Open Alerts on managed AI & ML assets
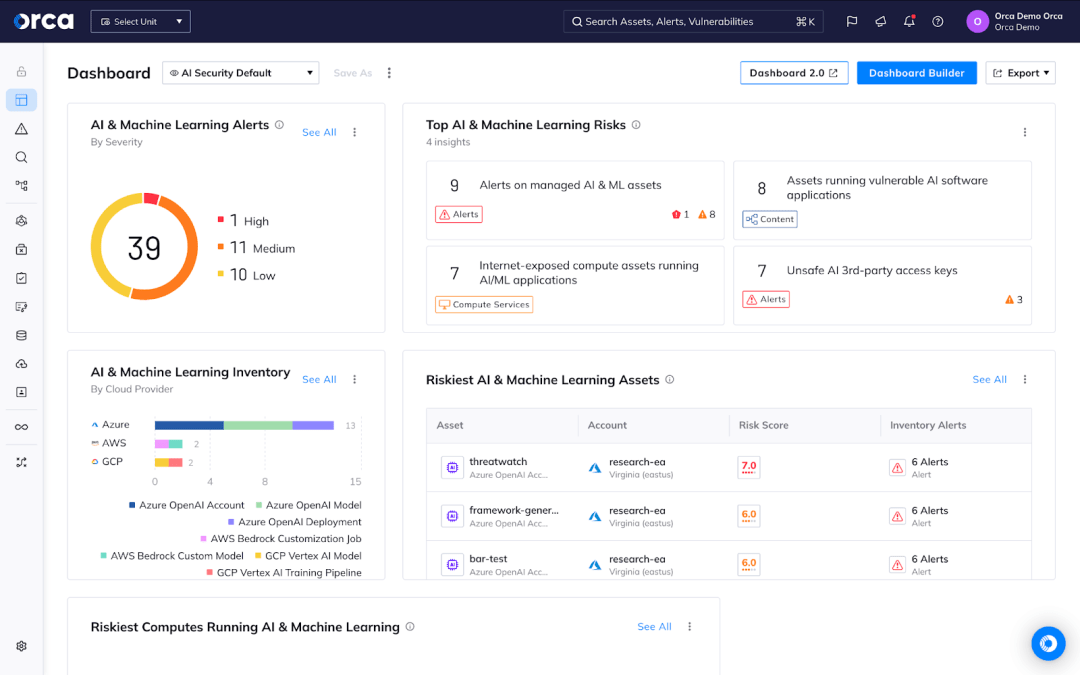The height and width of the screenshot is (675, 1080). tap(575, 200)
